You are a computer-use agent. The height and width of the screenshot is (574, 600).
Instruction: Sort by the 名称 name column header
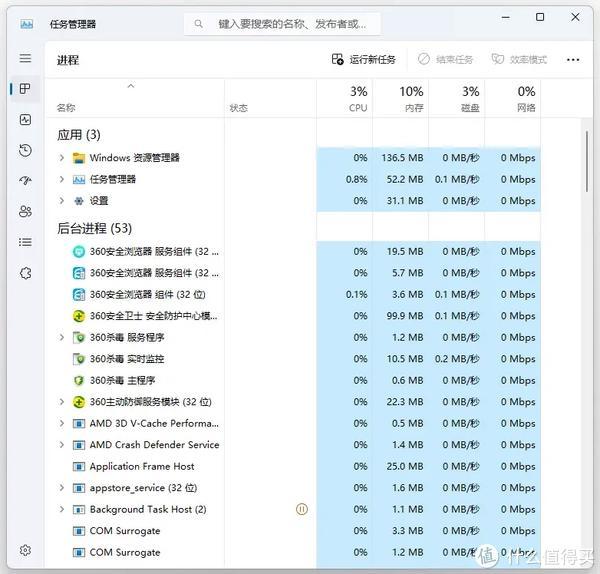pyautogui.click(x=135, y=98)
